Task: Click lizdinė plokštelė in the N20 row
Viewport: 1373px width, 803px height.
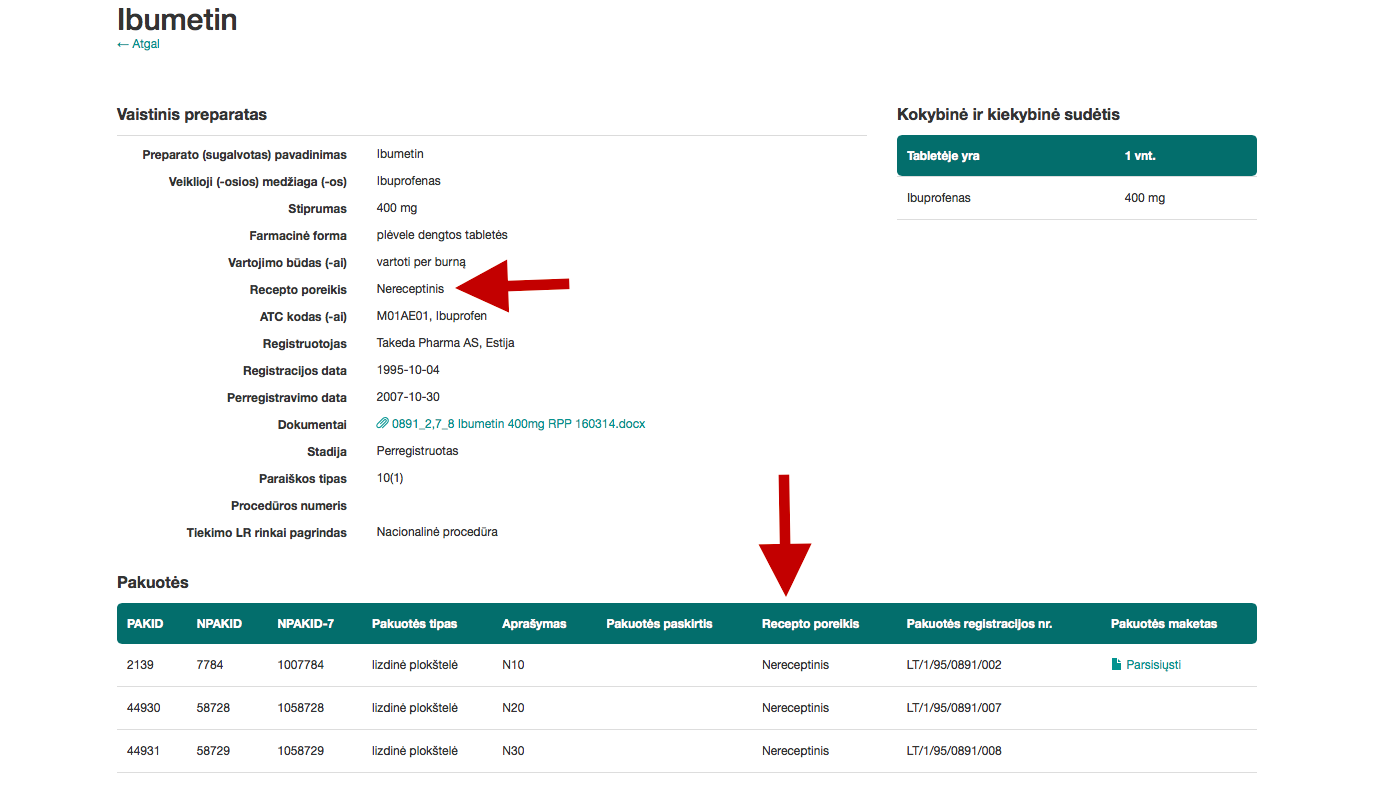Action: (415, 708)
